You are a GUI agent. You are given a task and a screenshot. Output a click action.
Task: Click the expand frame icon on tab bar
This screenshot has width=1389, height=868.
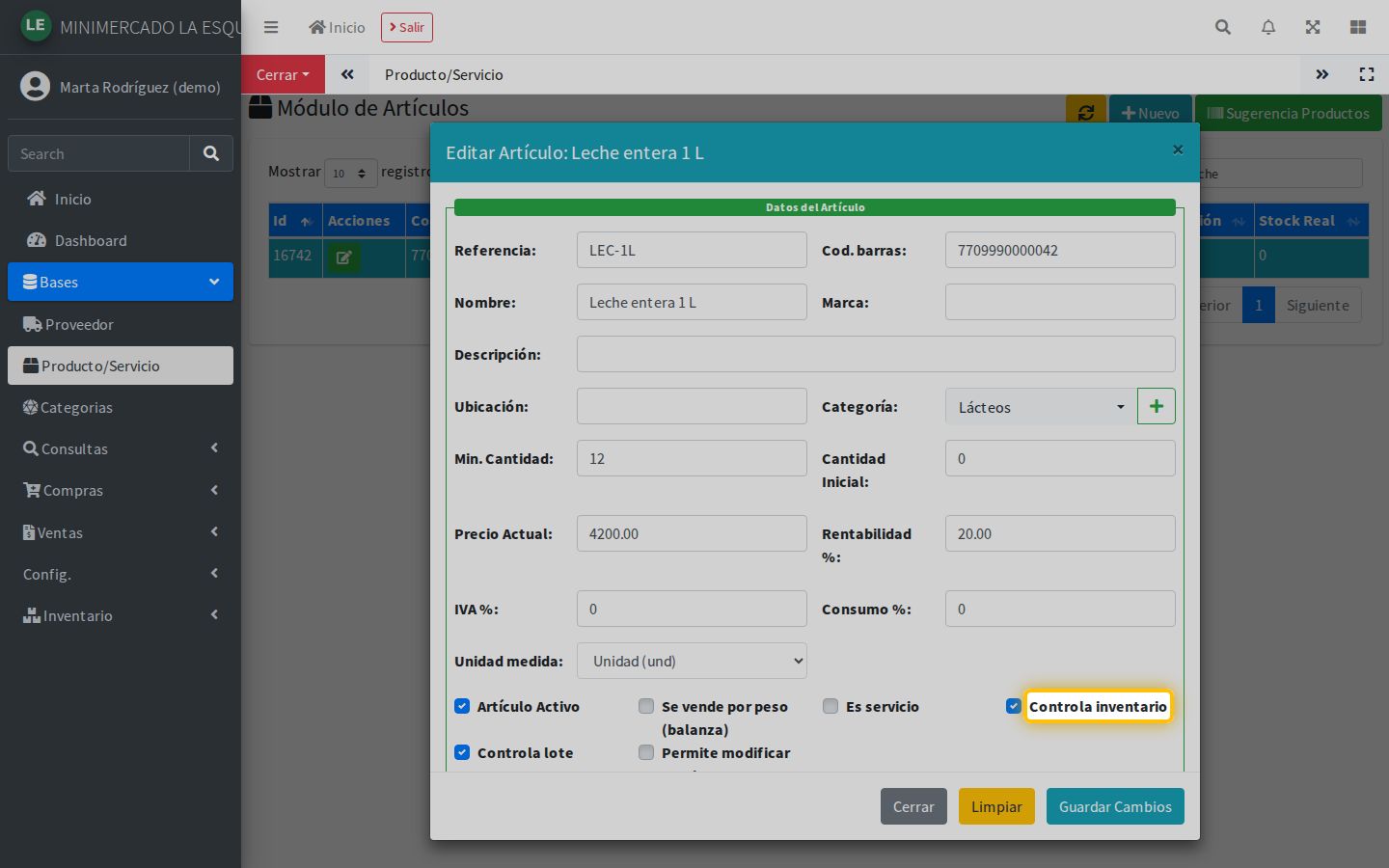pyautogui.click(x=1367, y=74)
